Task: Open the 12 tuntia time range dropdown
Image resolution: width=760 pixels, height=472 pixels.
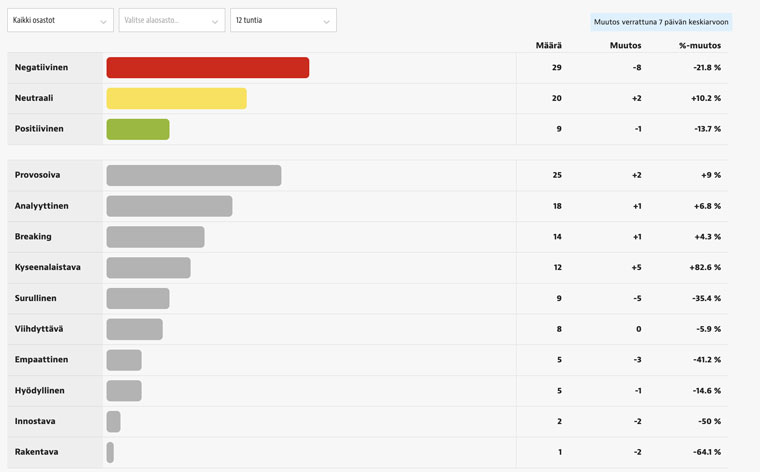Action: [283, 20]
